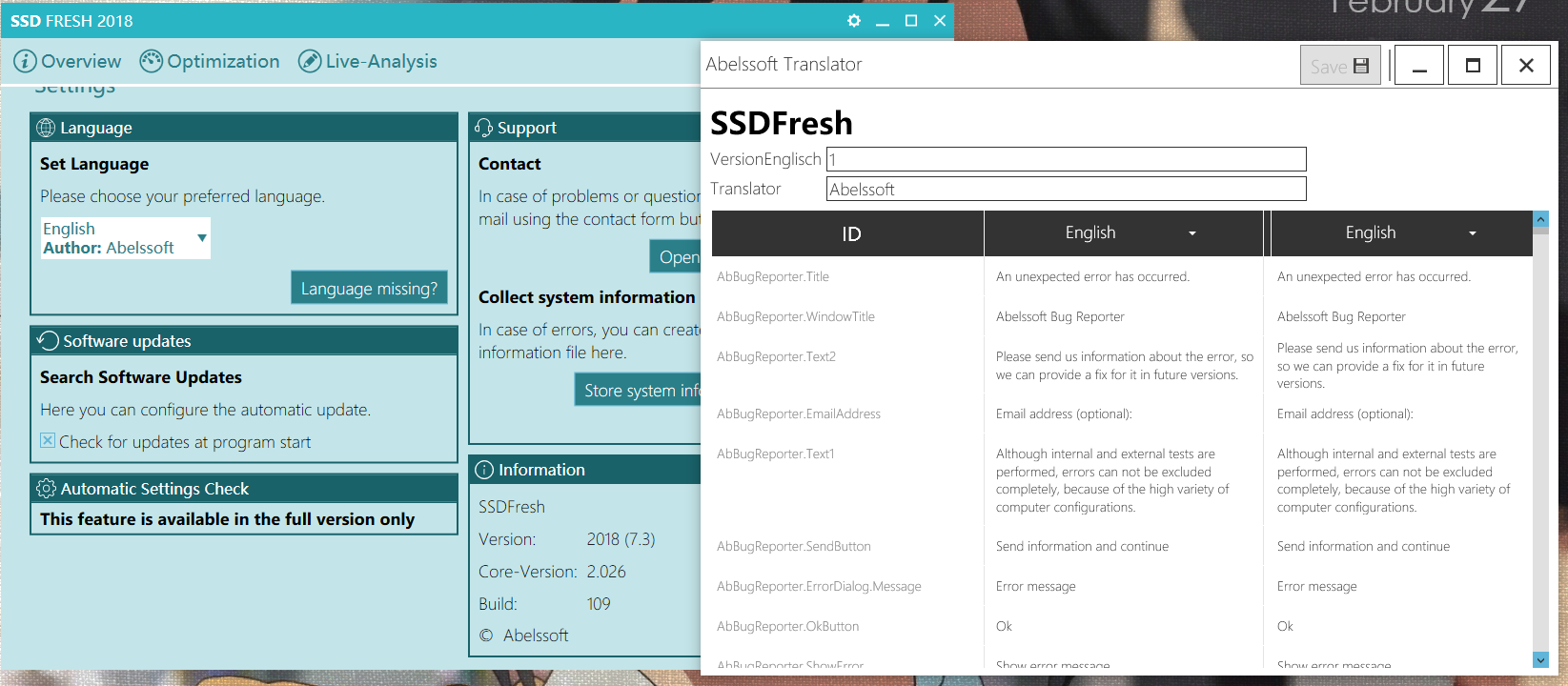The width and height of the screenshot is (1568, 686).
Task: Click second column 'Error message' cell
Action: click(x=1317, y=587)
